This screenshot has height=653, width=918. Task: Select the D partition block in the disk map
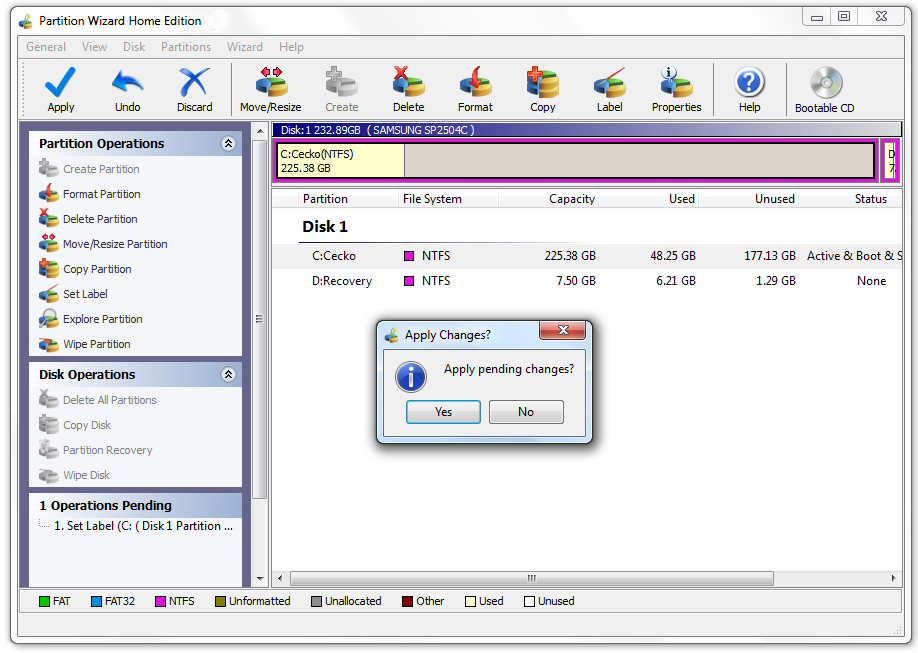click(890, 160)
